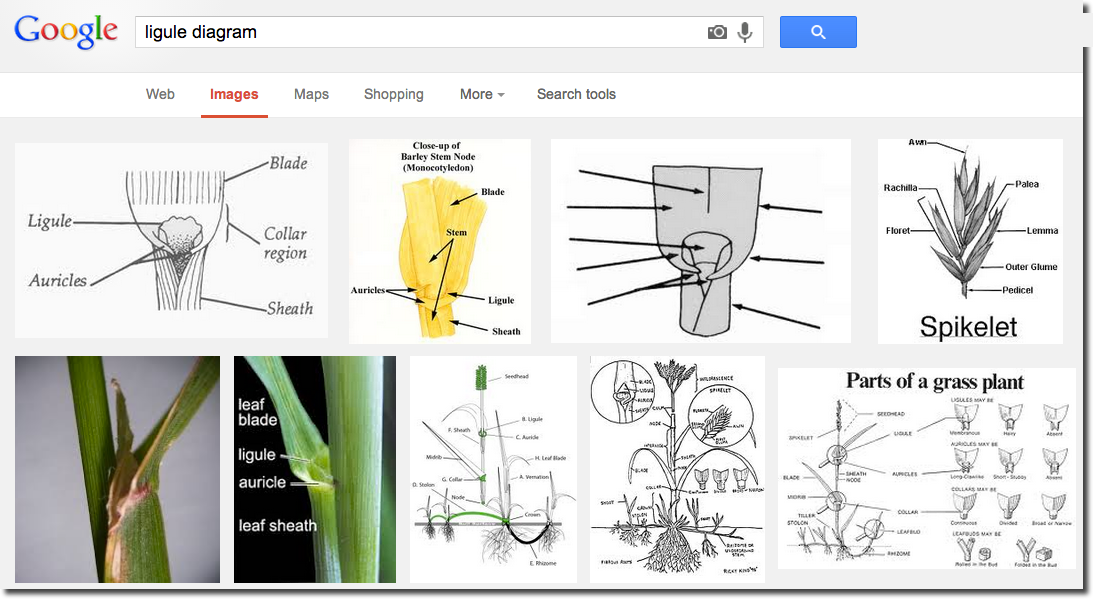Click the Google logo to return home
This screenshot has width=1093, height=599.
click(x=66, y=31)
